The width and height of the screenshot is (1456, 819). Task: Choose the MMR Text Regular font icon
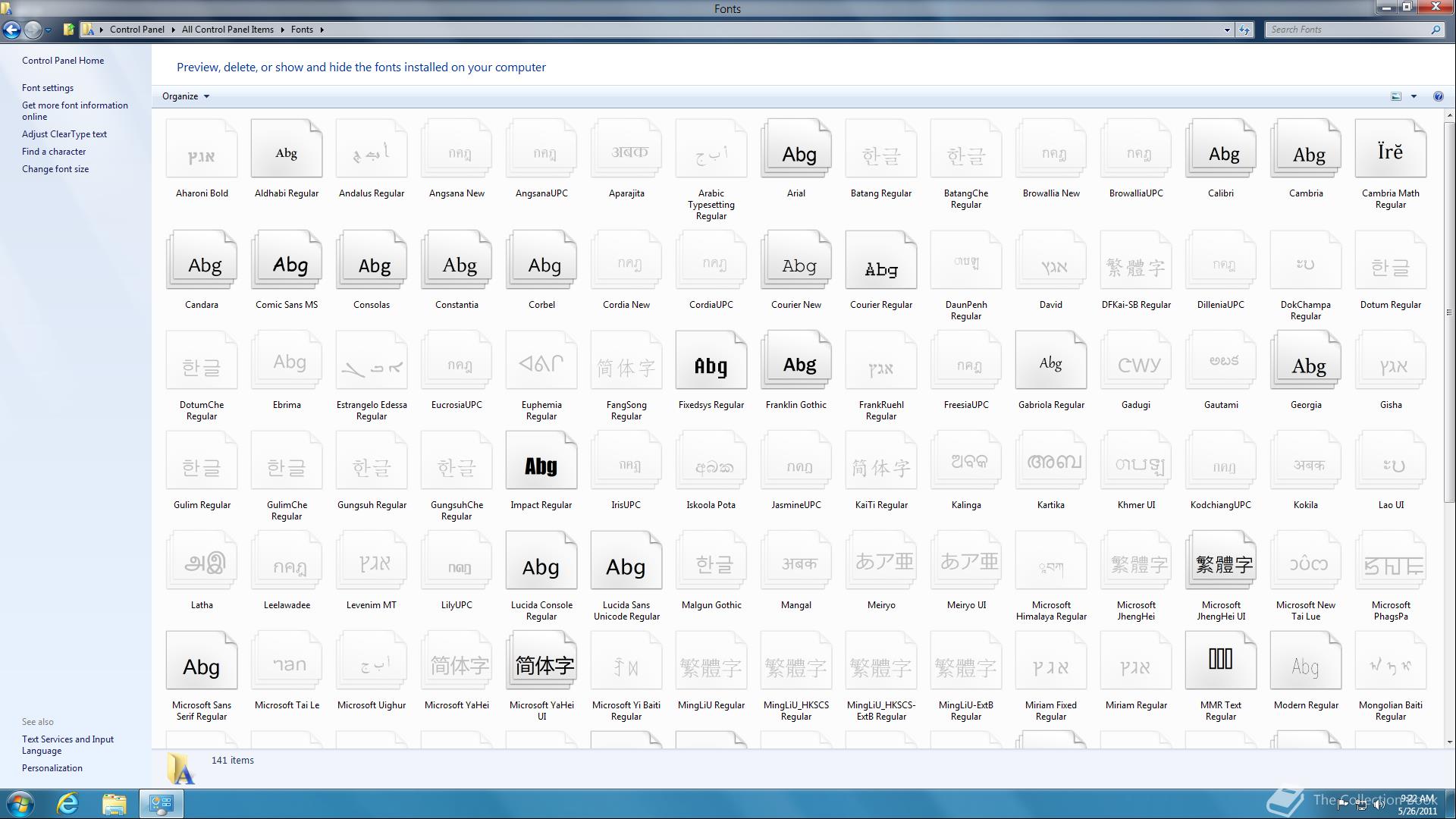coord(1221,661)
